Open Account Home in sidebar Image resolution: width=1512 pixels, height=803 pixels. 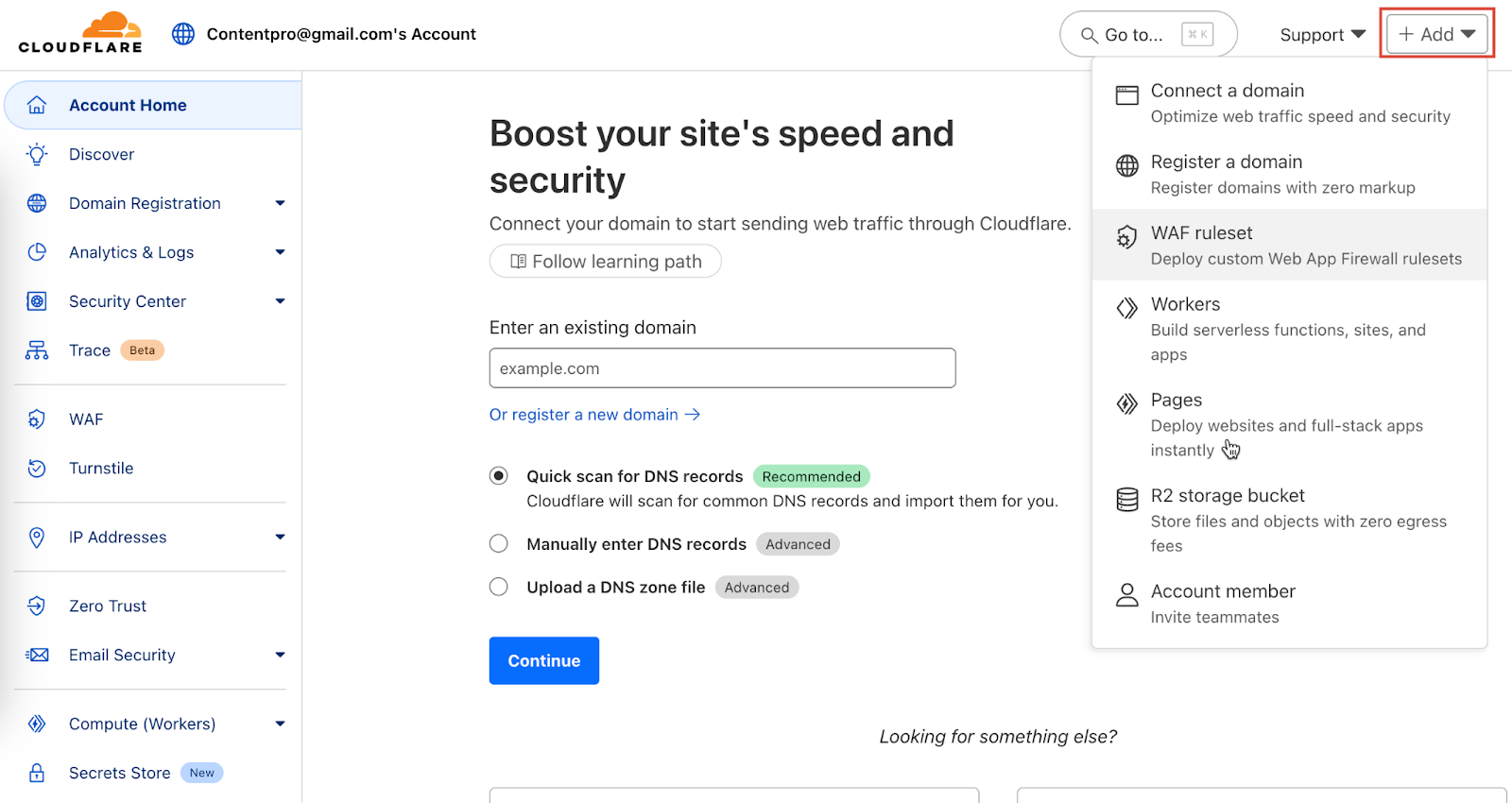pyautogui.click(x=153, y=105)
